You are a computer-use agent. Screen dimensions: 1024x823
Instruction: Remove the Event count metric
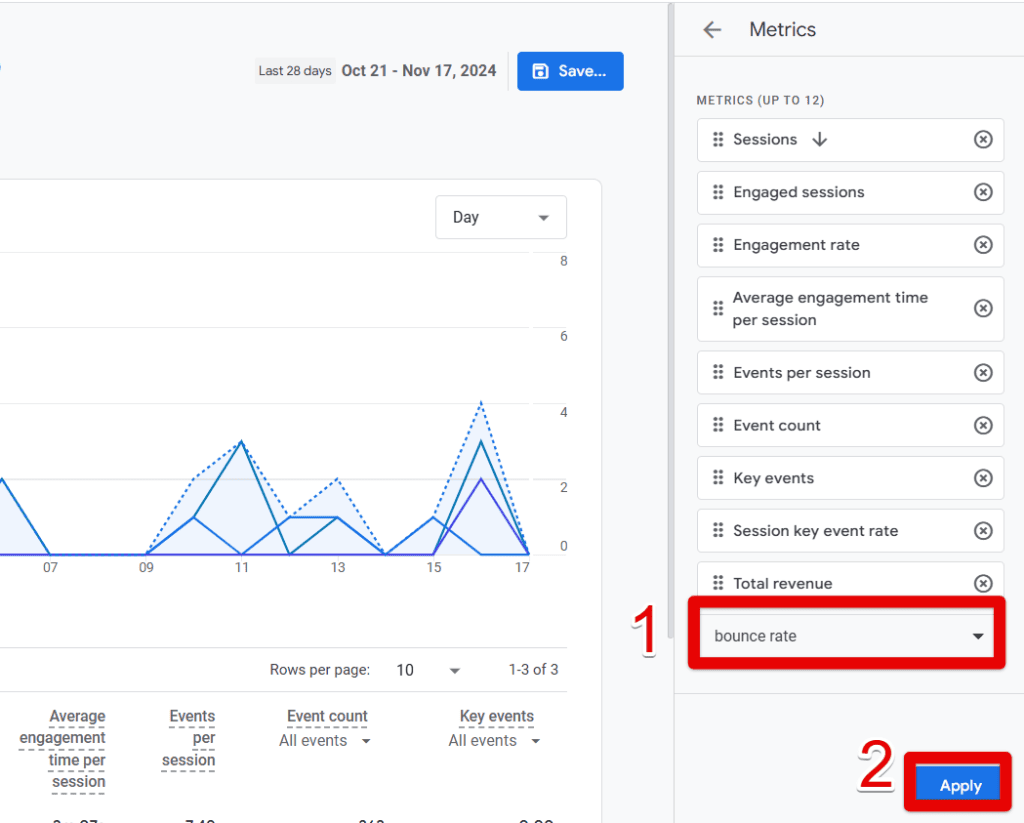point(983,425)
